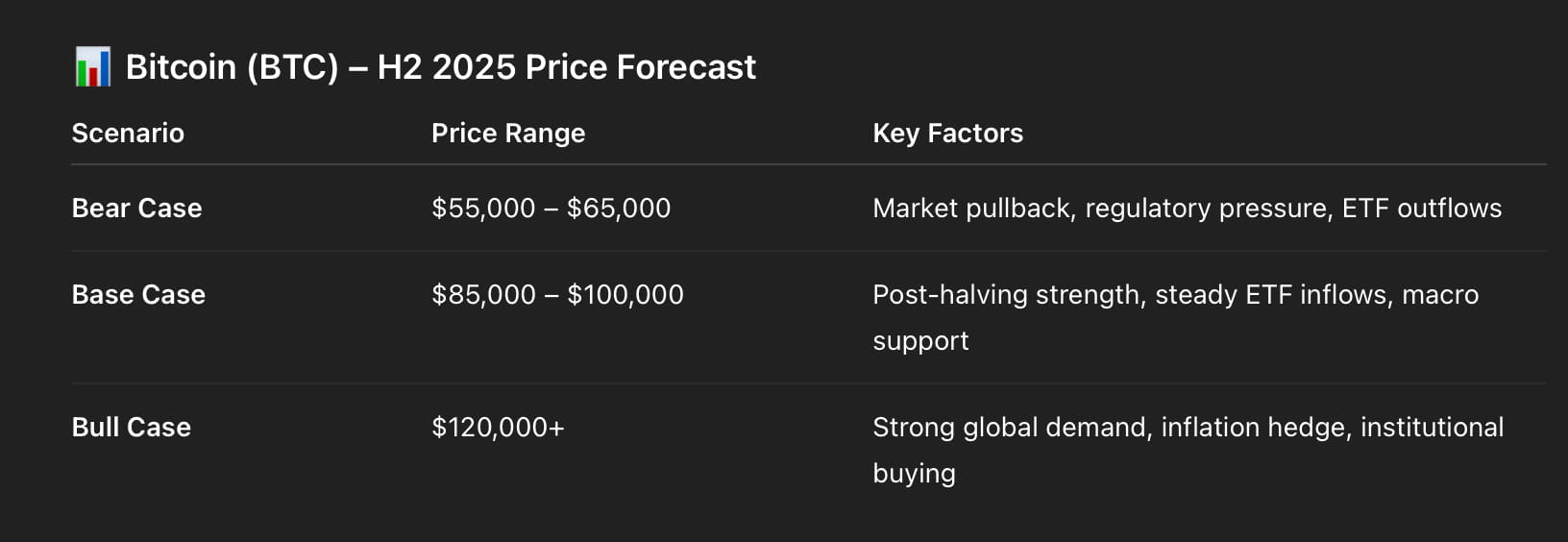Screen dimensions: 1568x542
Task: Click the Strong global demand key factors text
Action: 1011,428
